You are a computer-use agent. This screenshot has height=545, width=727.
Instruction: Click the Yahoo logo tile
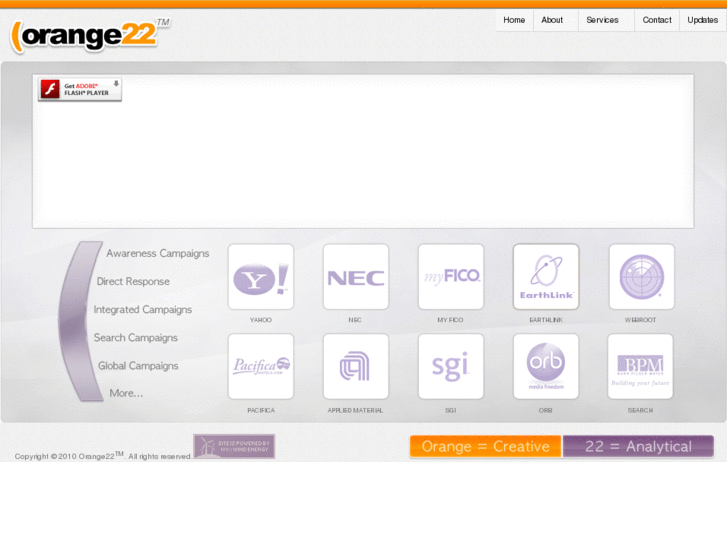tap(261, 277)
